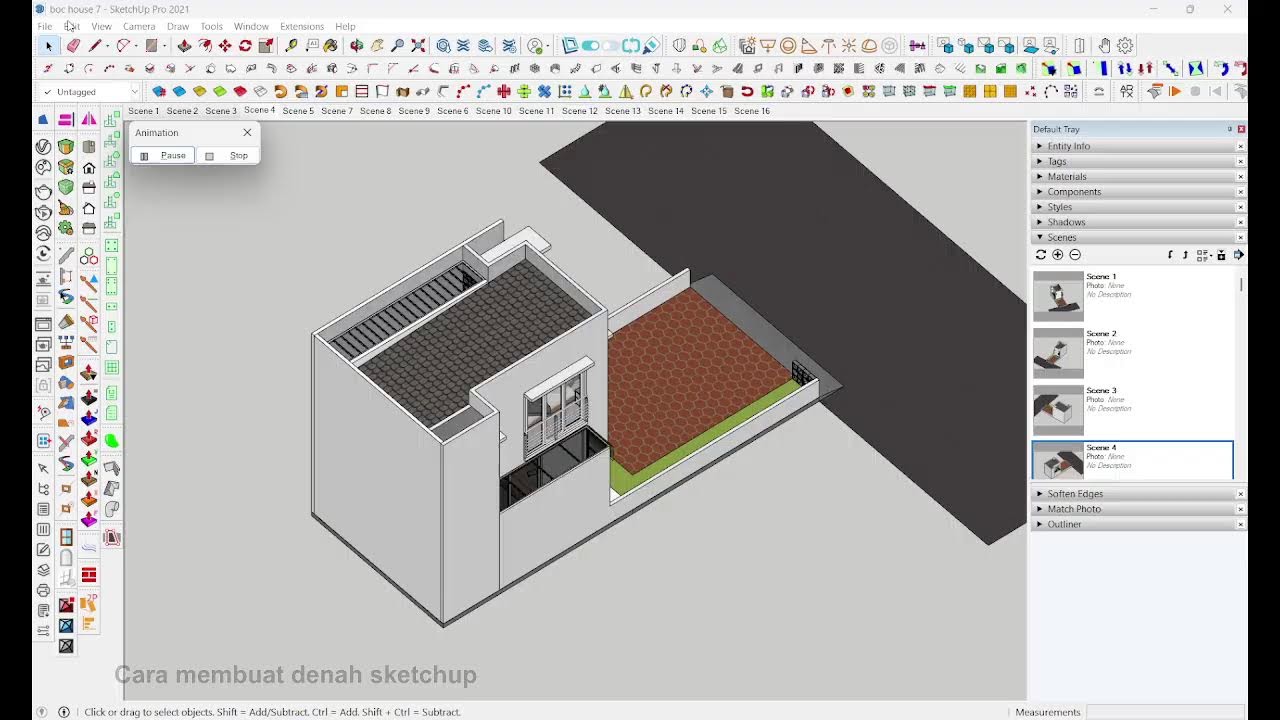Select the Orbit tool
Screen dimensions: 1280x720
(356, 46)
